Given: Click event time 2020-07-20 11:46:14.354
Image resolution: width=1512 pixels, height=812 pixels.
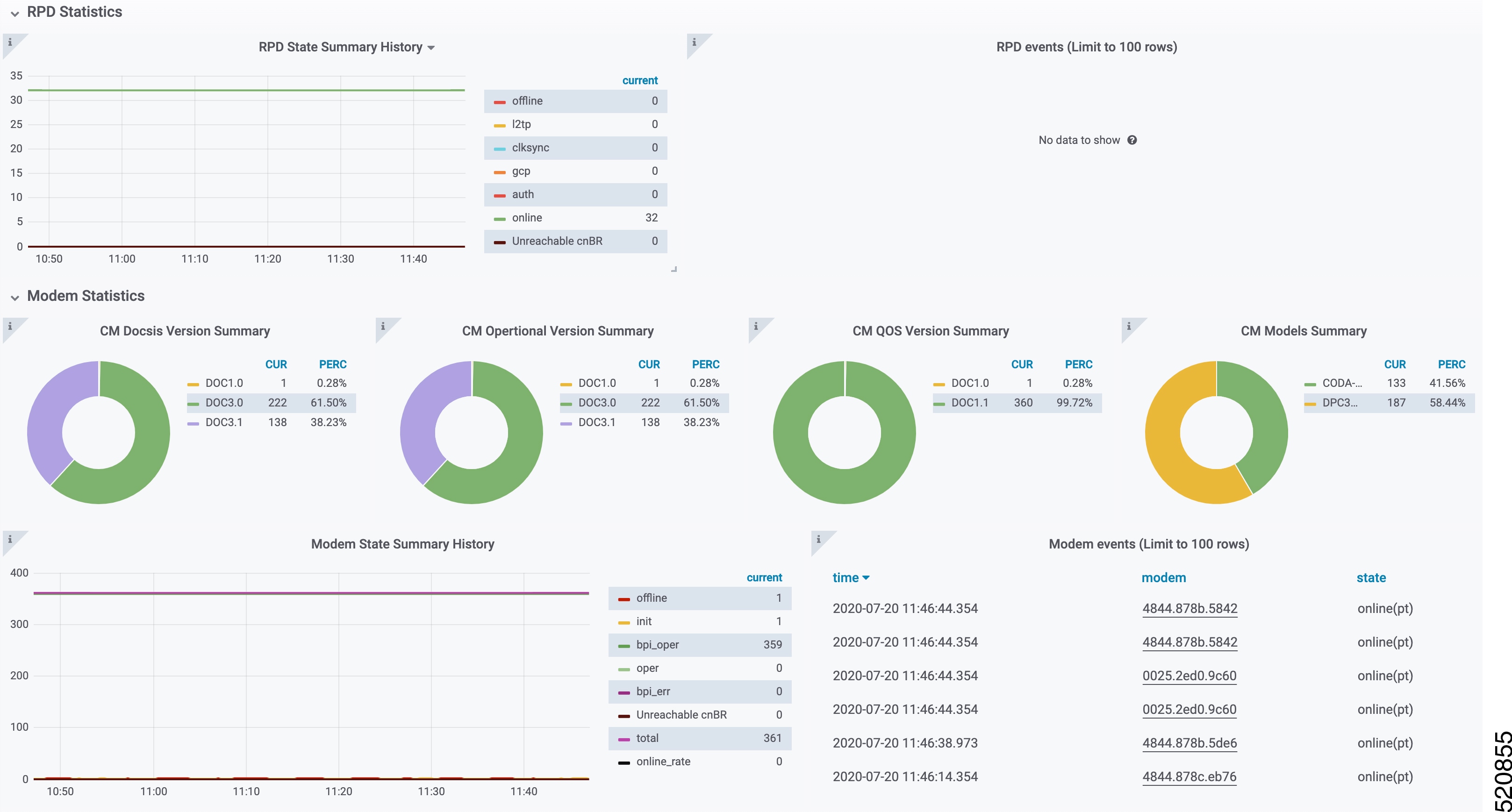Looking at the screenshot, I should (905, 777).
